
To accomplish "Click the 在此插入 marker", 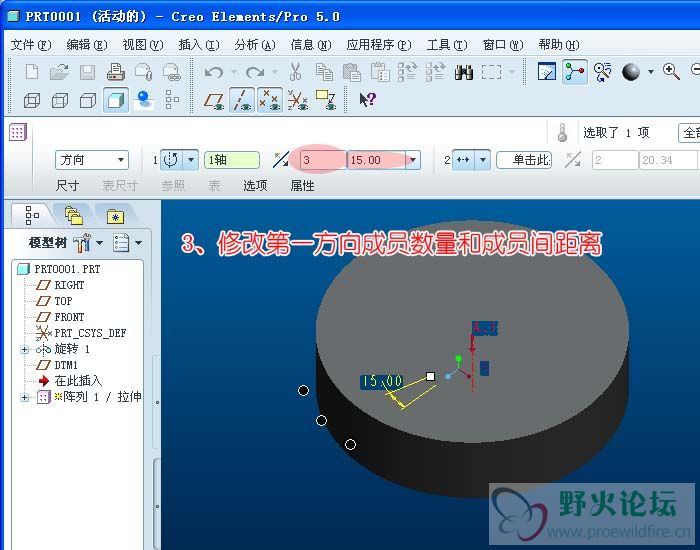I will tap(78, 381).
